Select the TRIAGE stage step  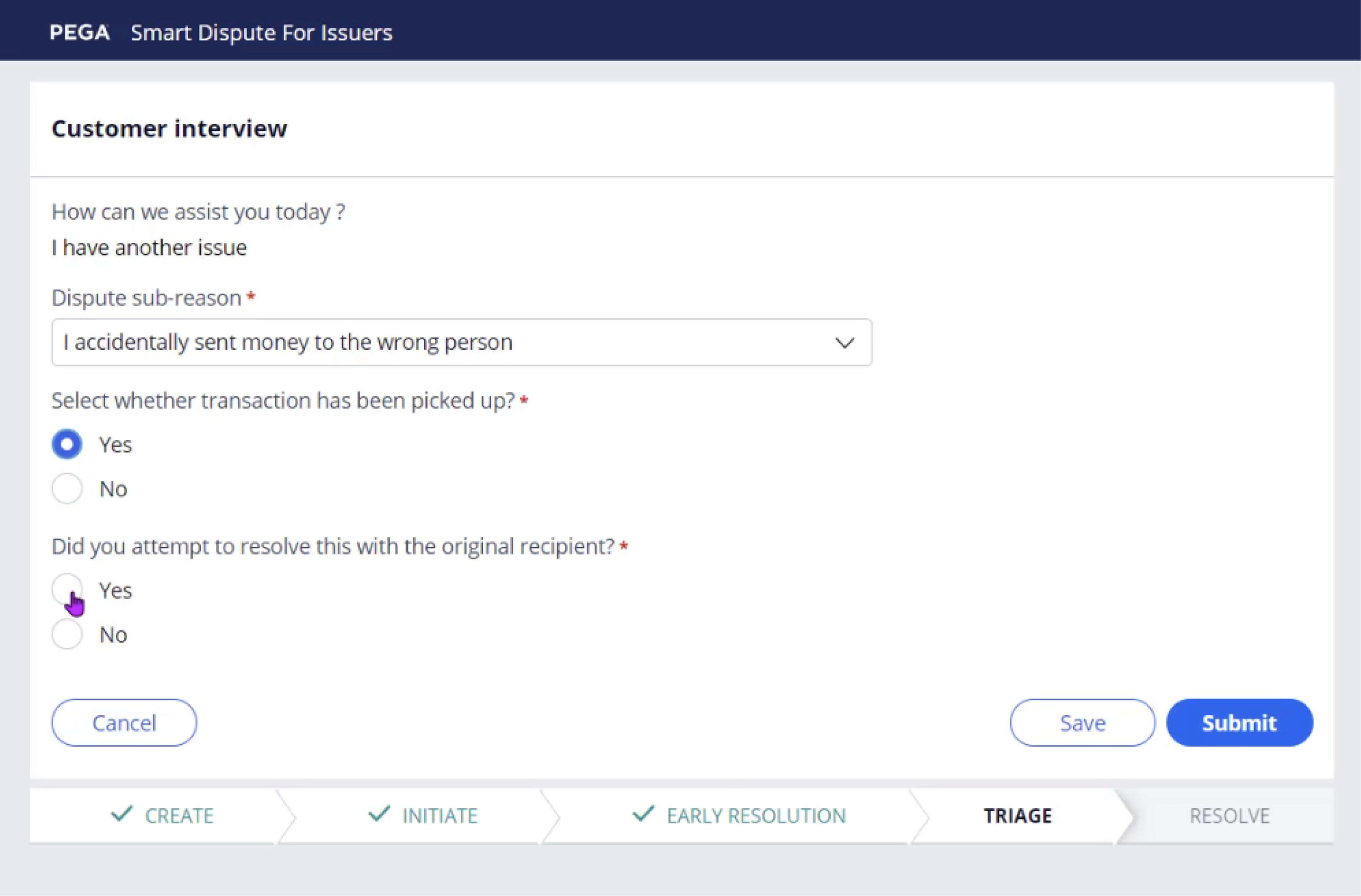(x=1018, y=815)
